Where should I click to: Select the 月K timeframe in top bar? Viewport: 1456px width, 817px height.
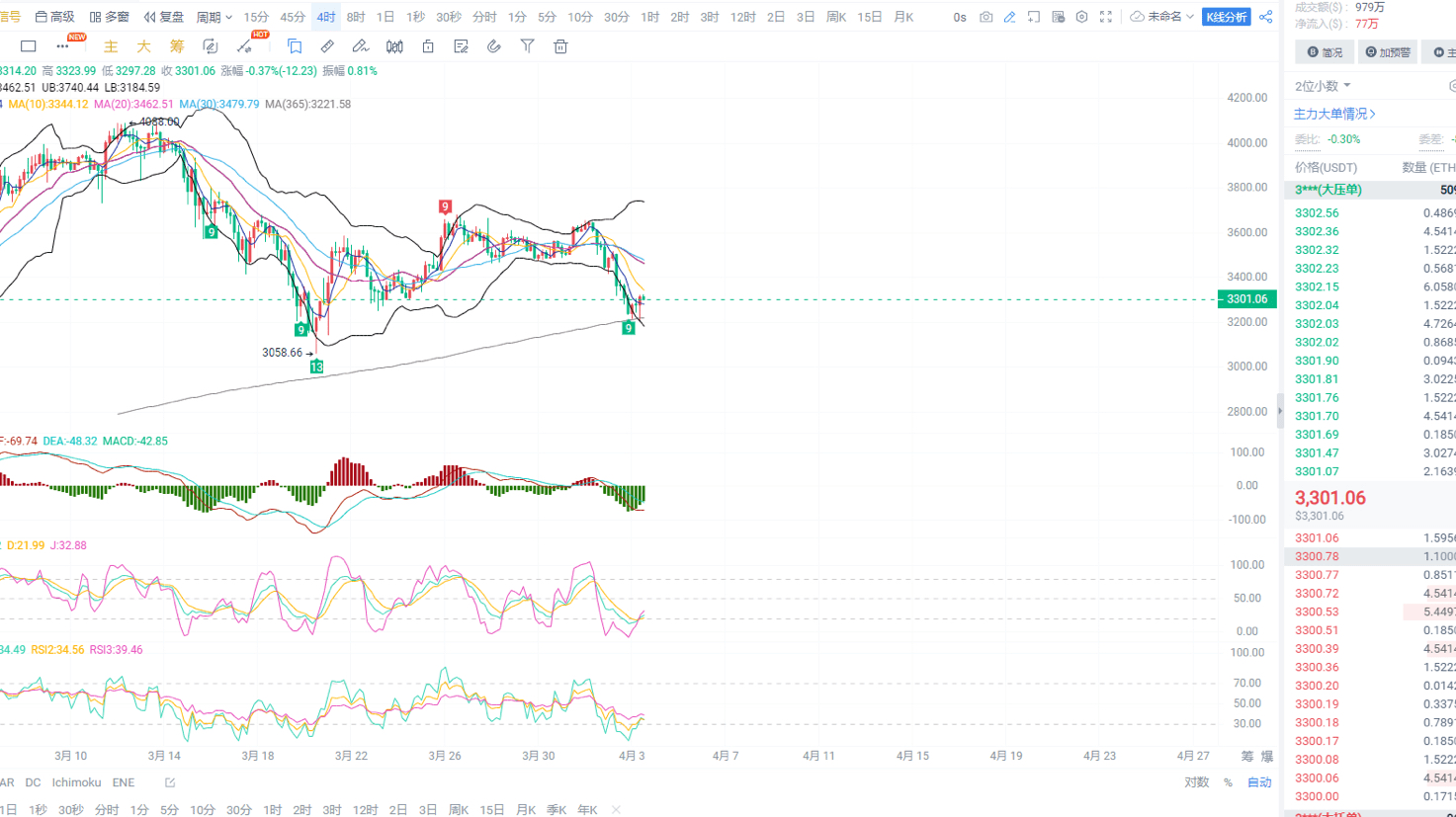coord(903,17)
